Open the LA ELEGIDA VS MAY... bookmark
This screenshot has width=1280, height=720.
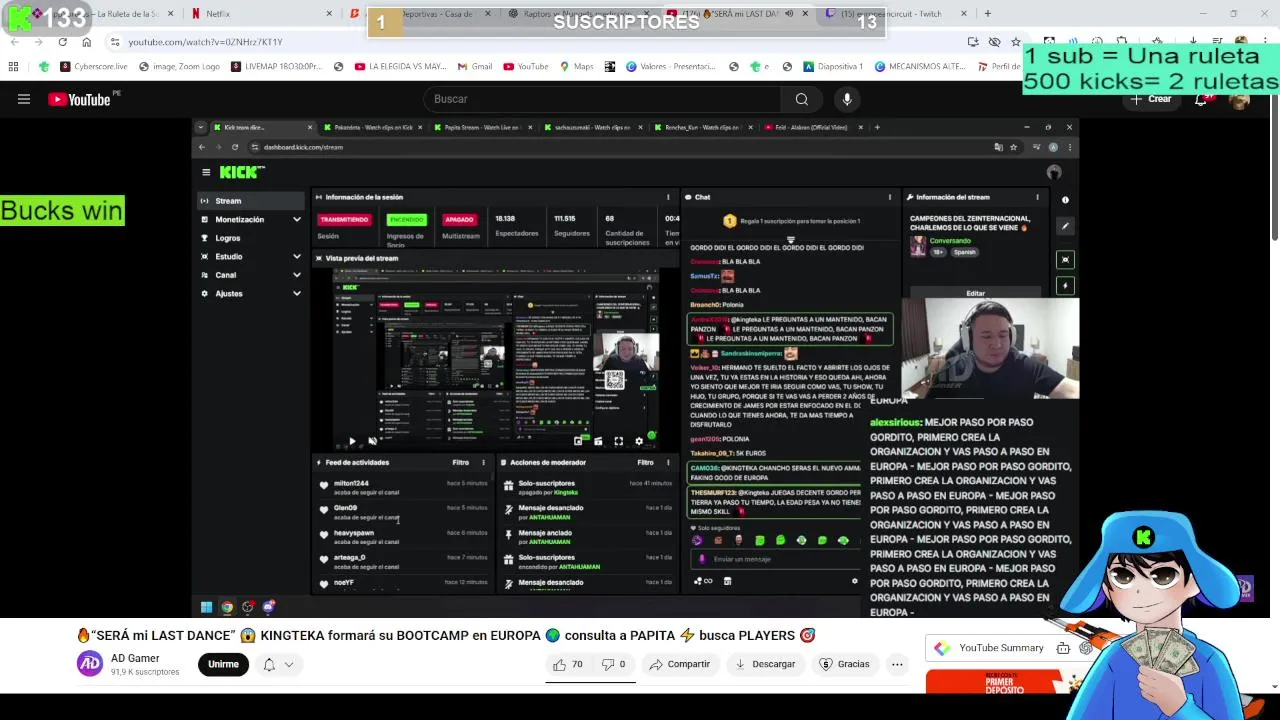(399, 67)
